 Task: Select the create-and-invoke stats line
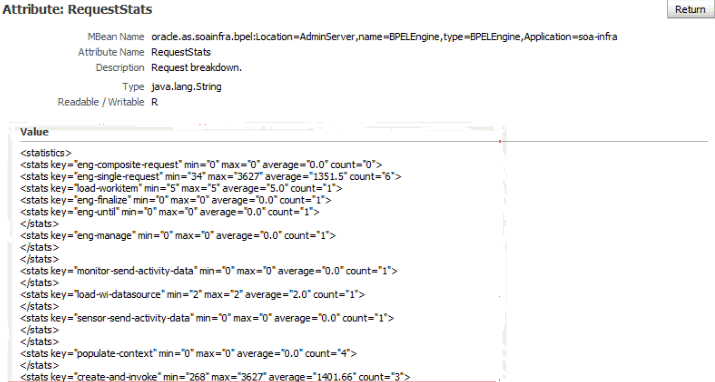[x=215, y=377]
